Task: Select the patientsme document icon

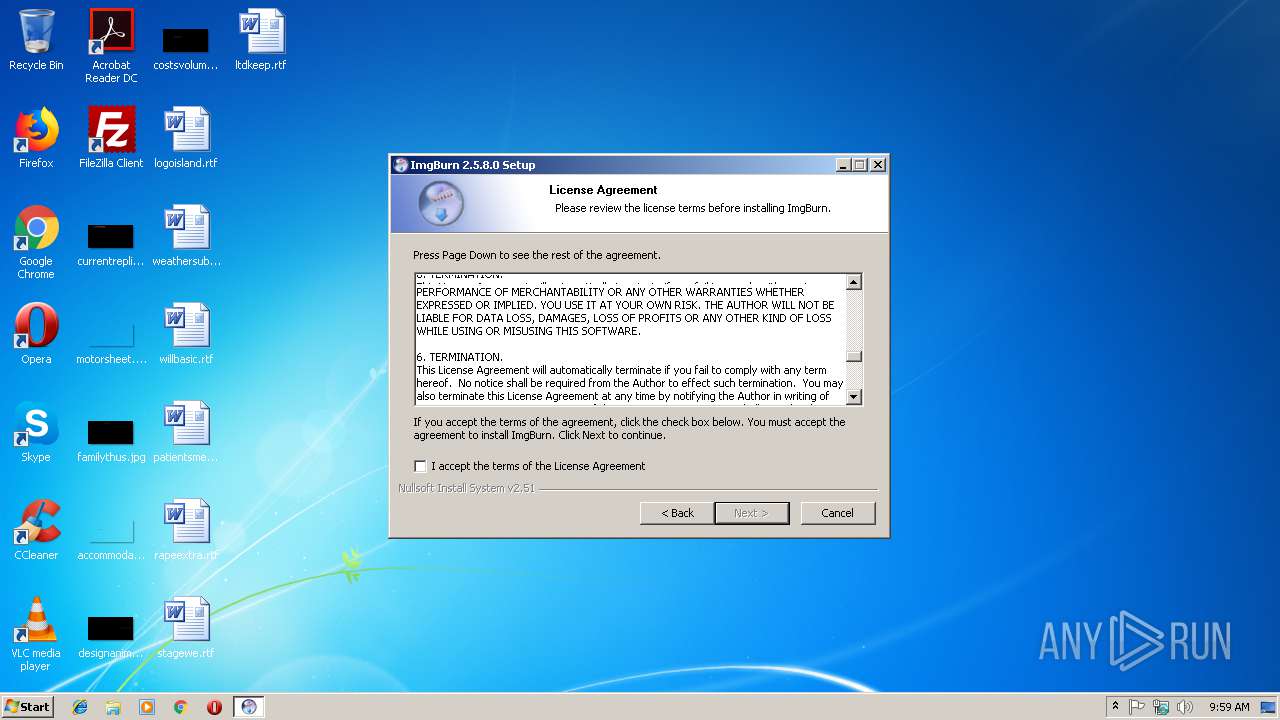Action: pyautogui.click(x=186, y=432)
